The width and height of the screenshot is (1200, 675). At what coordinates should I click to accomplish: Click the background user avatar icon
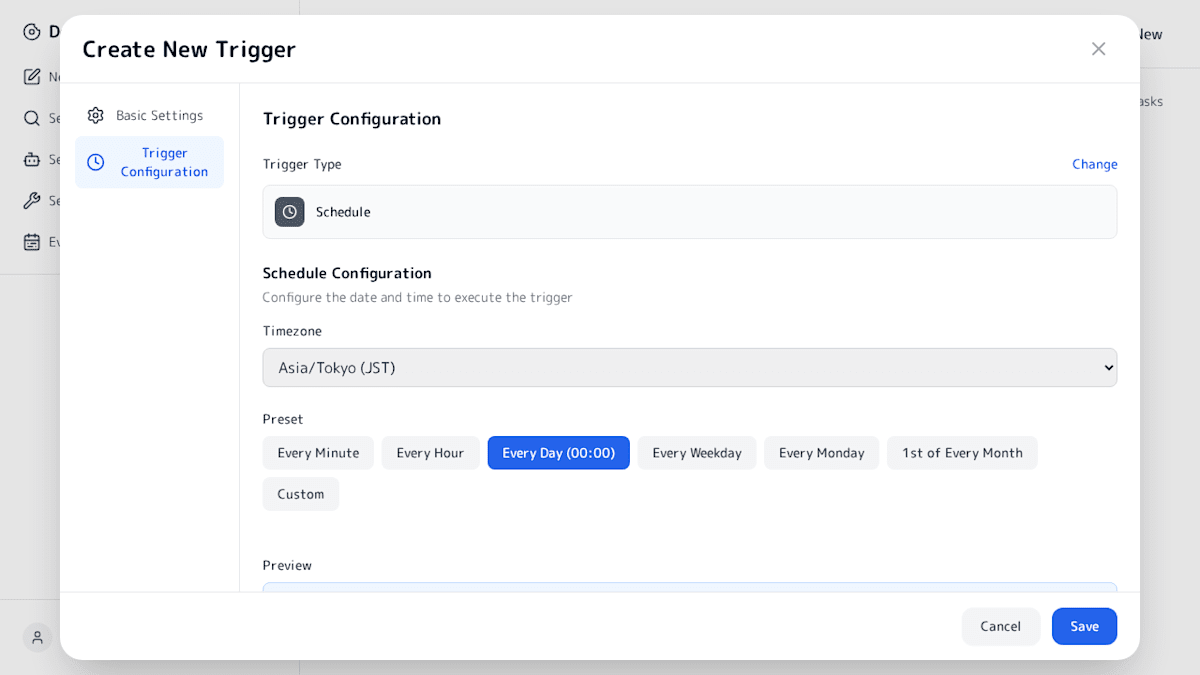point(37,637)
